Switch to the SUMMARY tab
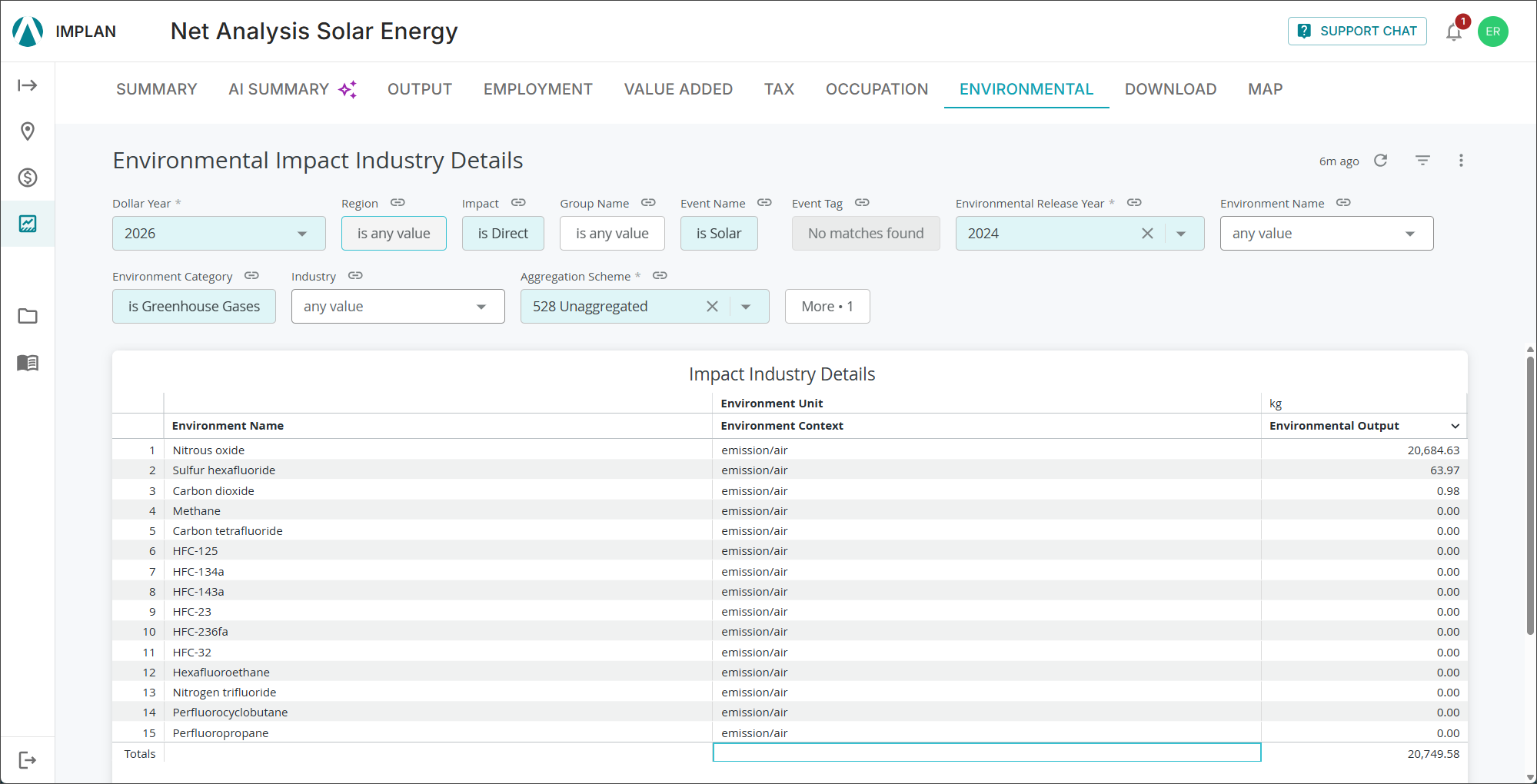1537x784 pixels. click(157, 89)
